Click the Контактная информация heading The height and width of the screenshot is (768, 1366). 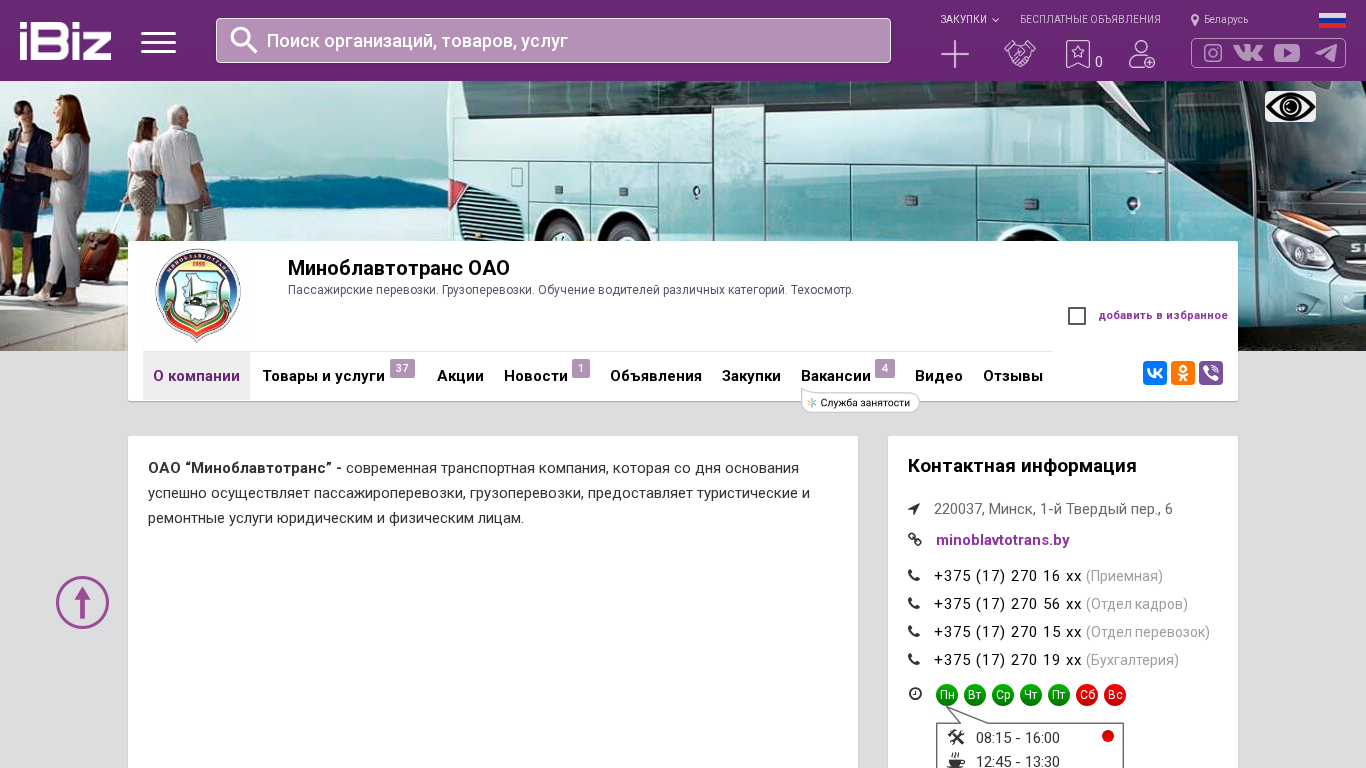[x=1022, y=466]
